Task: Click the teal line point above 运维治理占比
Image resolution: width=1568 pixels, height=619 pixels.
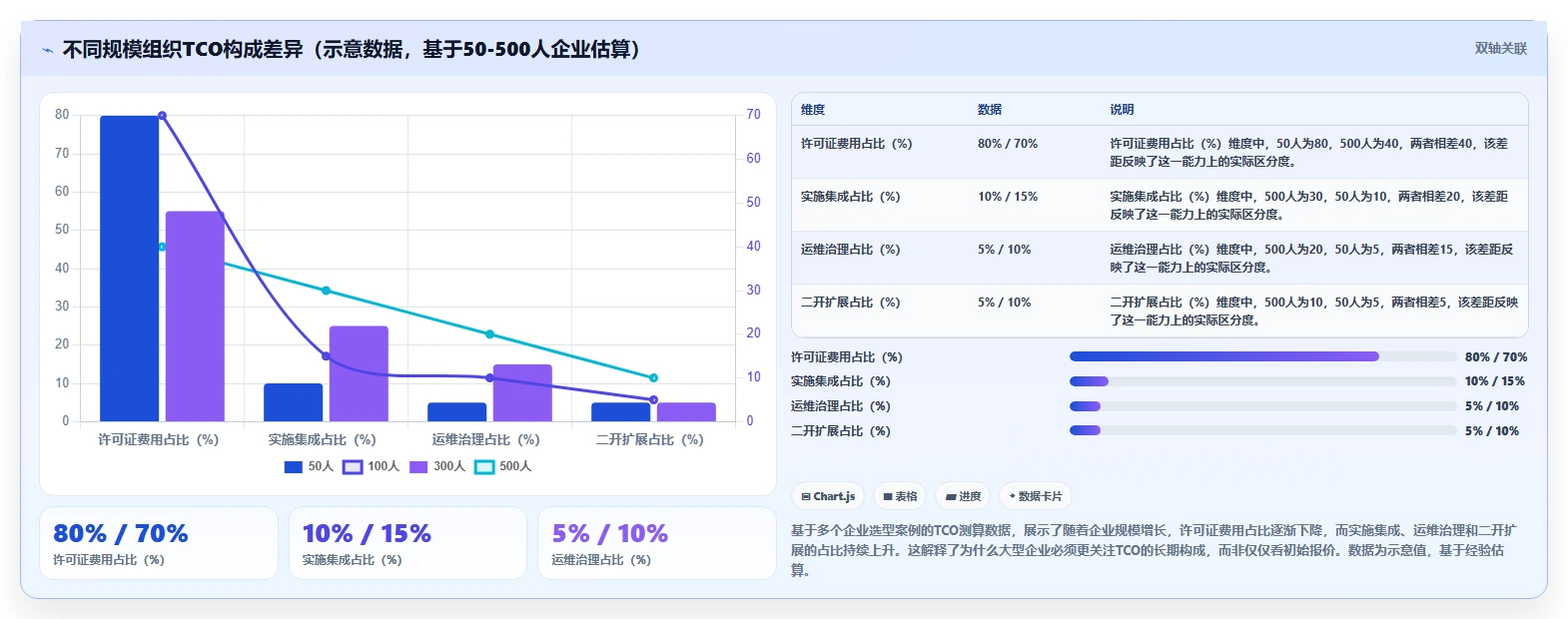Action: [489, 334]
